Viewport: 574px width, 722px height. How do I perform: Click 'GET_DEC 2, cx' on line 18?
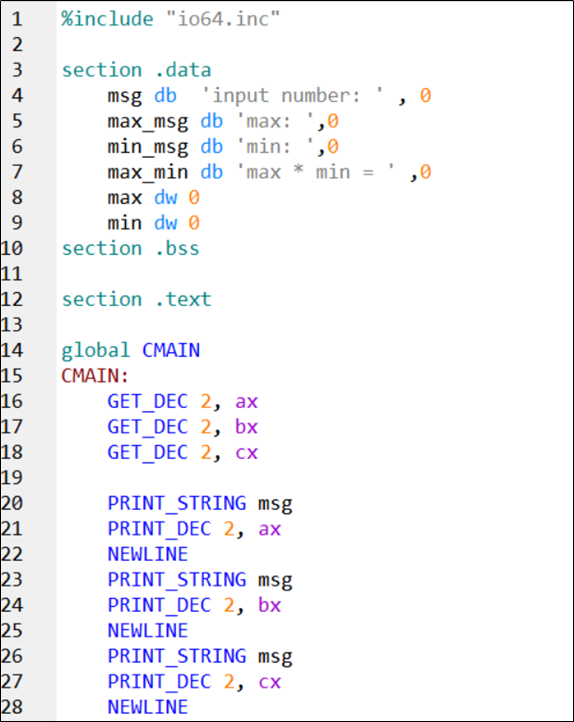183,452
